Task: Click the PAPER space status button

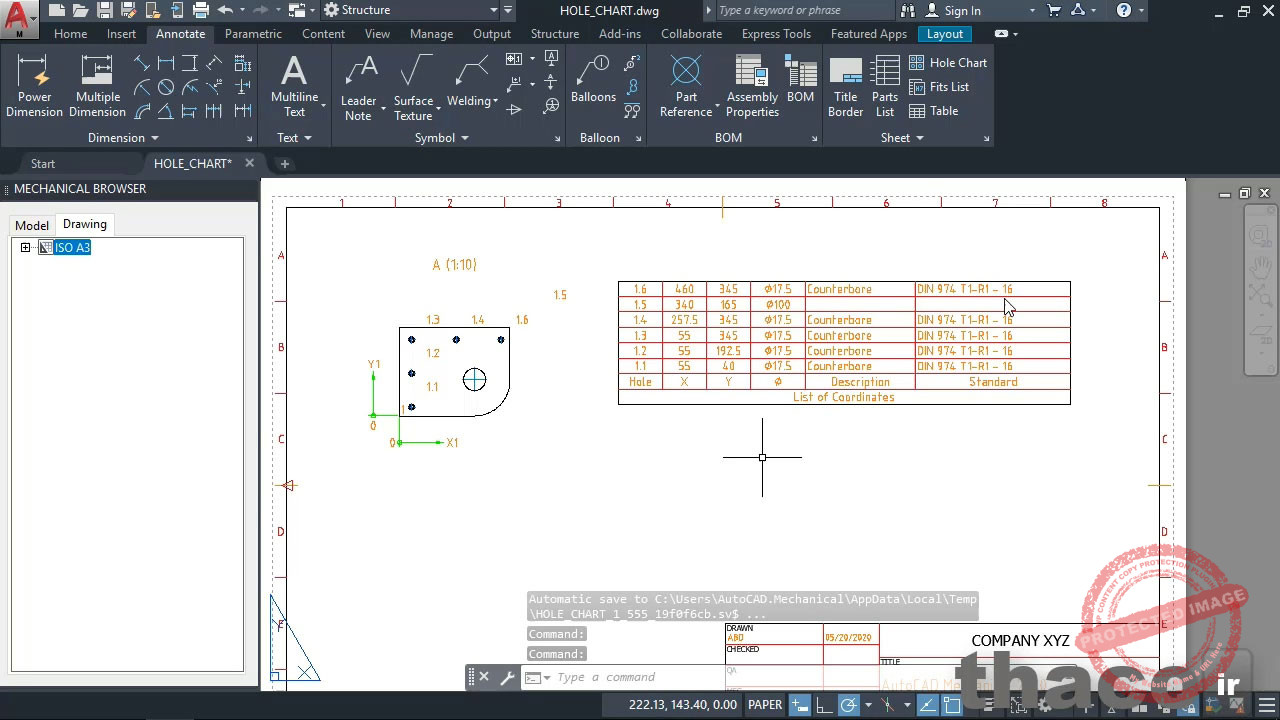Action: [765, 705]
